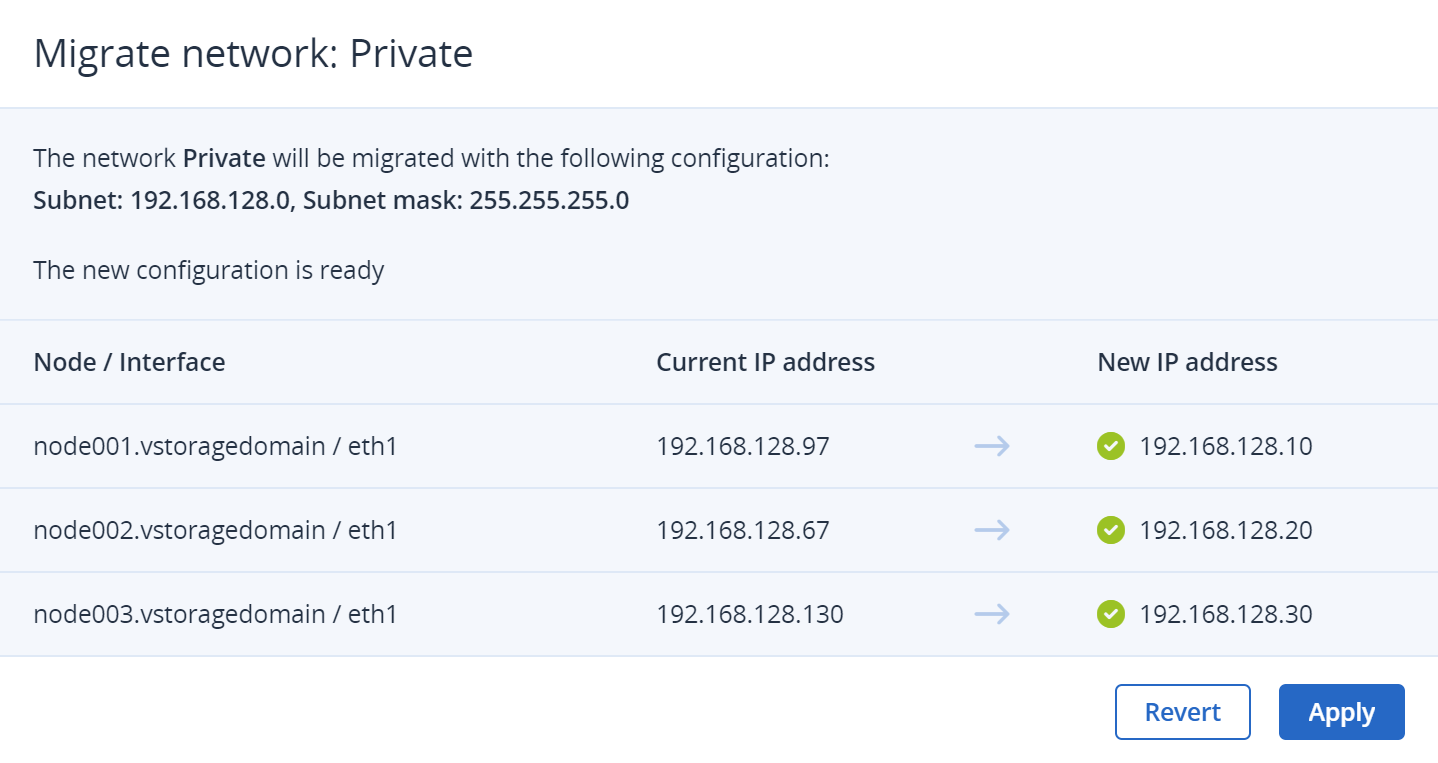This screenshot has height=763, width=1438.
Task: Click the Node / Interface column header
Action: coord(129,362)
